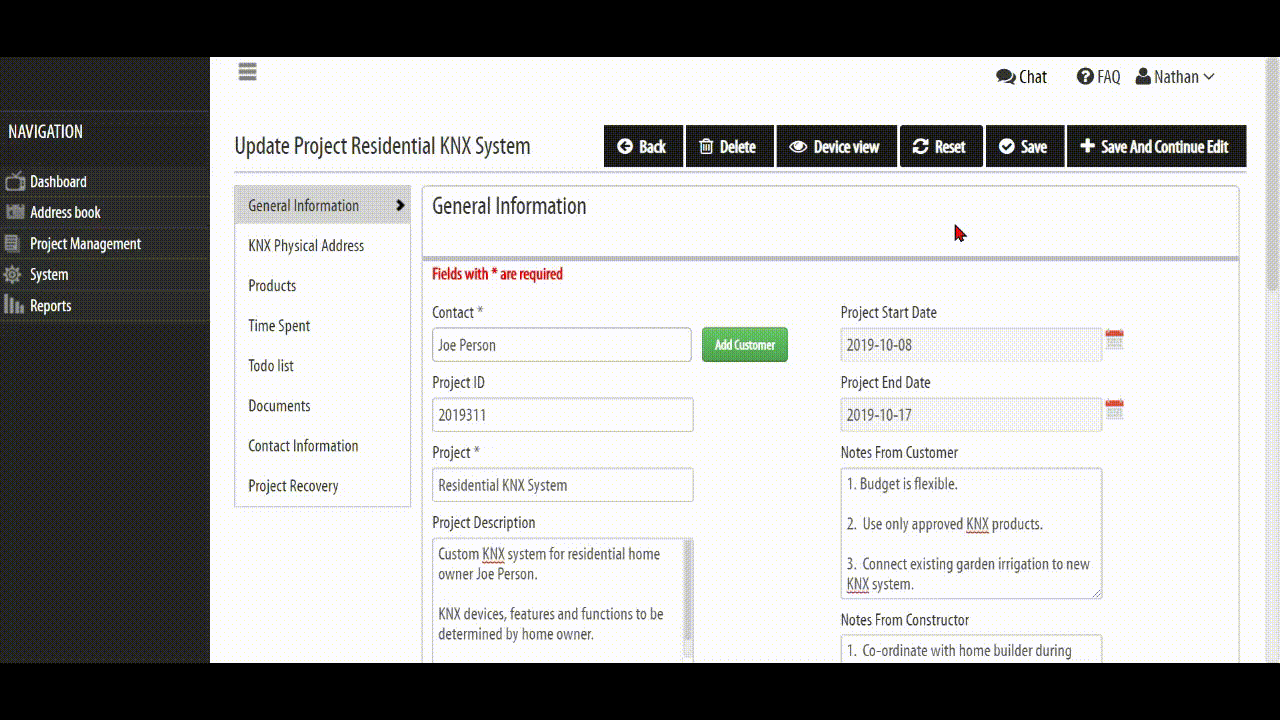Open the Project End Date calendar icon
Screen dimensions: 1280x720
pyautogui.click(x=1114, y=410)
